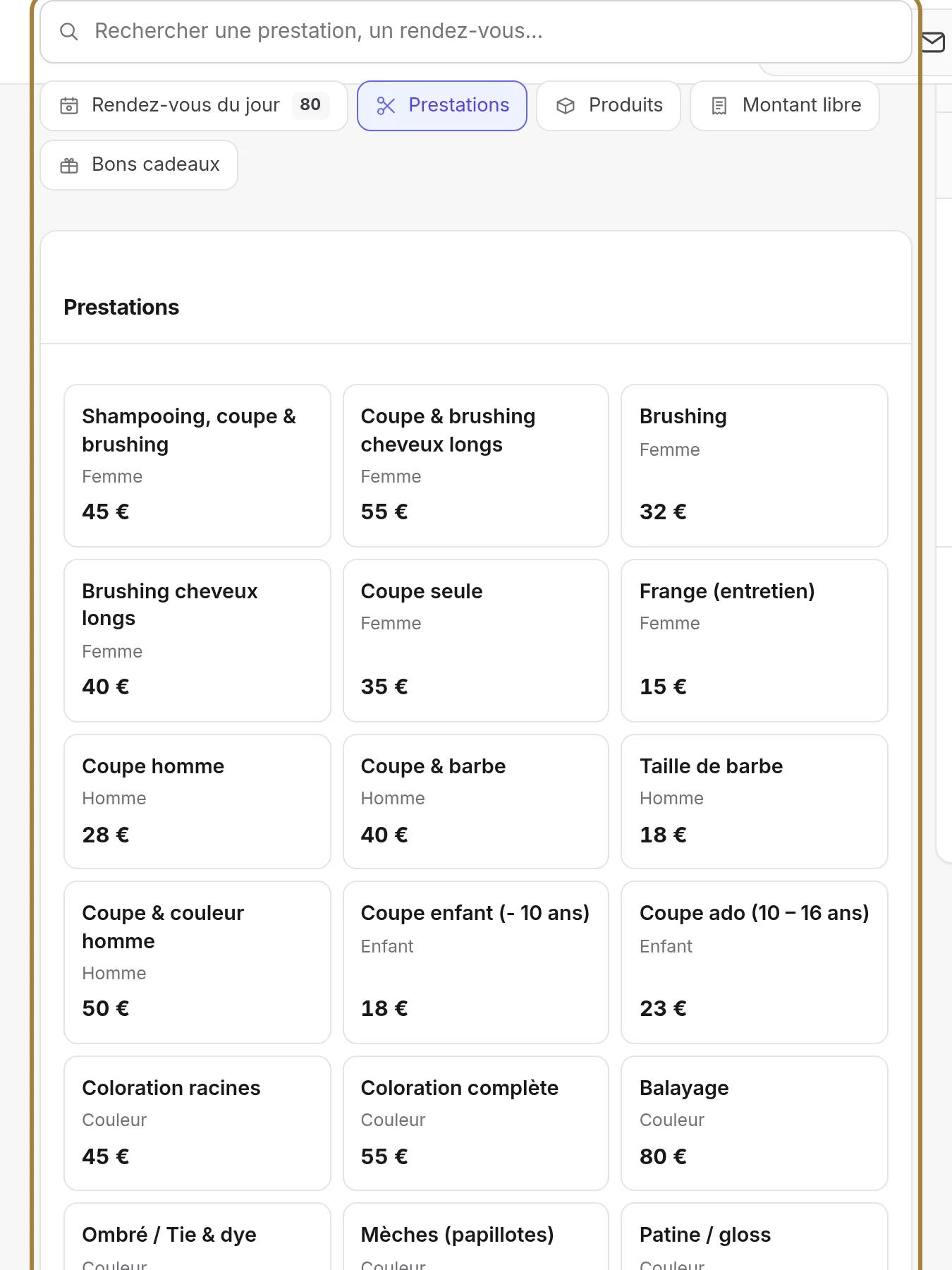Screen dimensions: 952x1270
Task: Open the Rendez-vous du jour tab
Action: pos(194,106)
